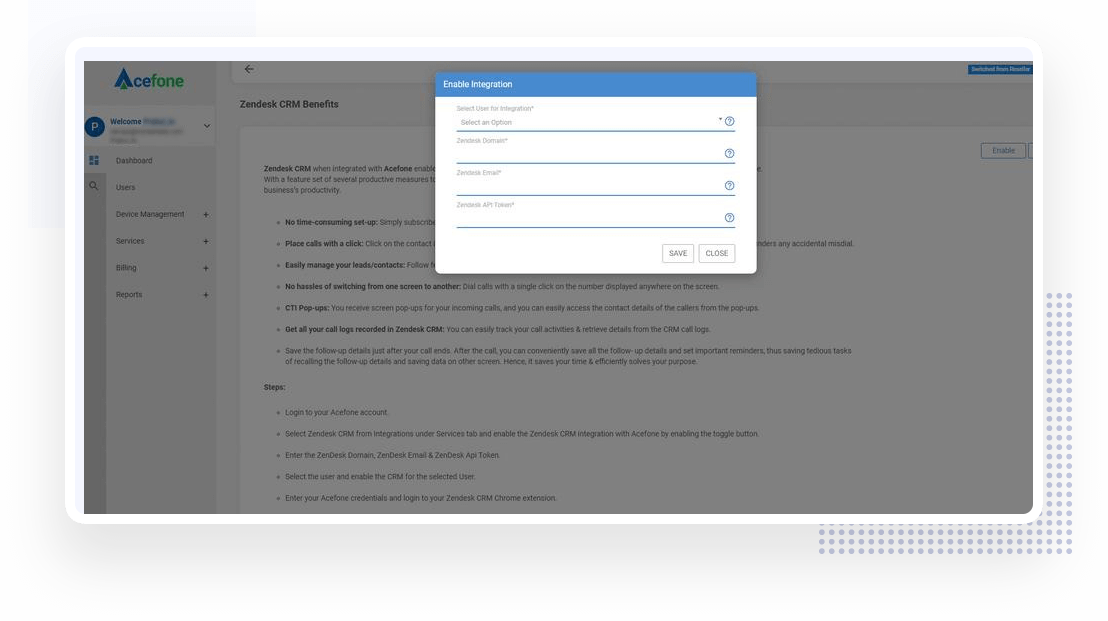Viewport: 1108px width, 621px height.
Task: Click the Acefone logo
Action: [x=149, y=80]
